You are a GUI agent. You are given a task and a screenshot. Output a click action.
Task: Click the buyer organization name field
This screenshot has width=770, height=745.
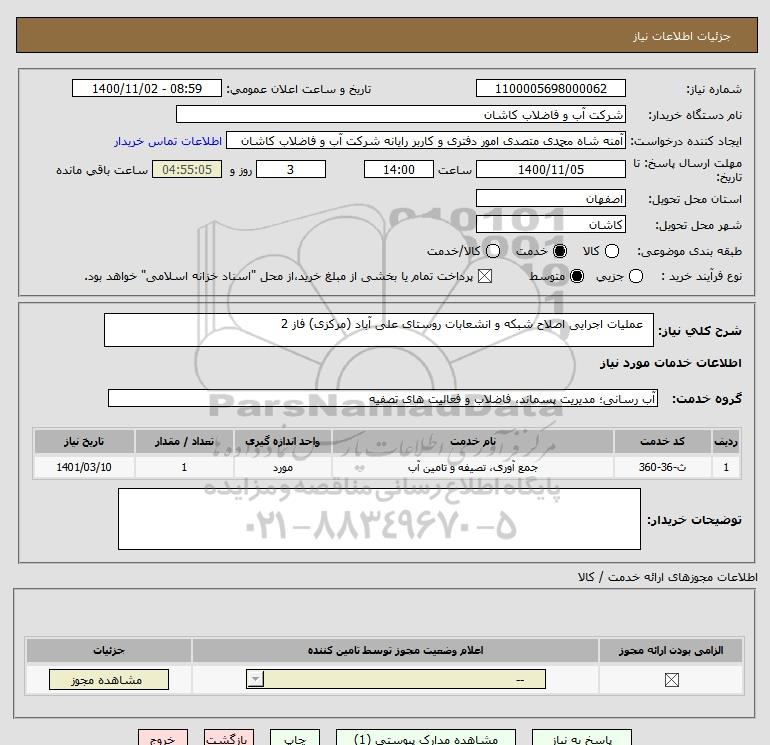click(401, 114)
